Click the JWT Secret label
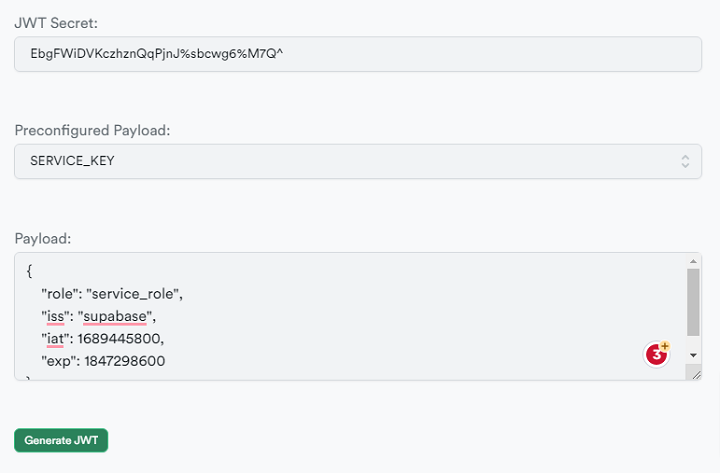 tap(56, 23)
